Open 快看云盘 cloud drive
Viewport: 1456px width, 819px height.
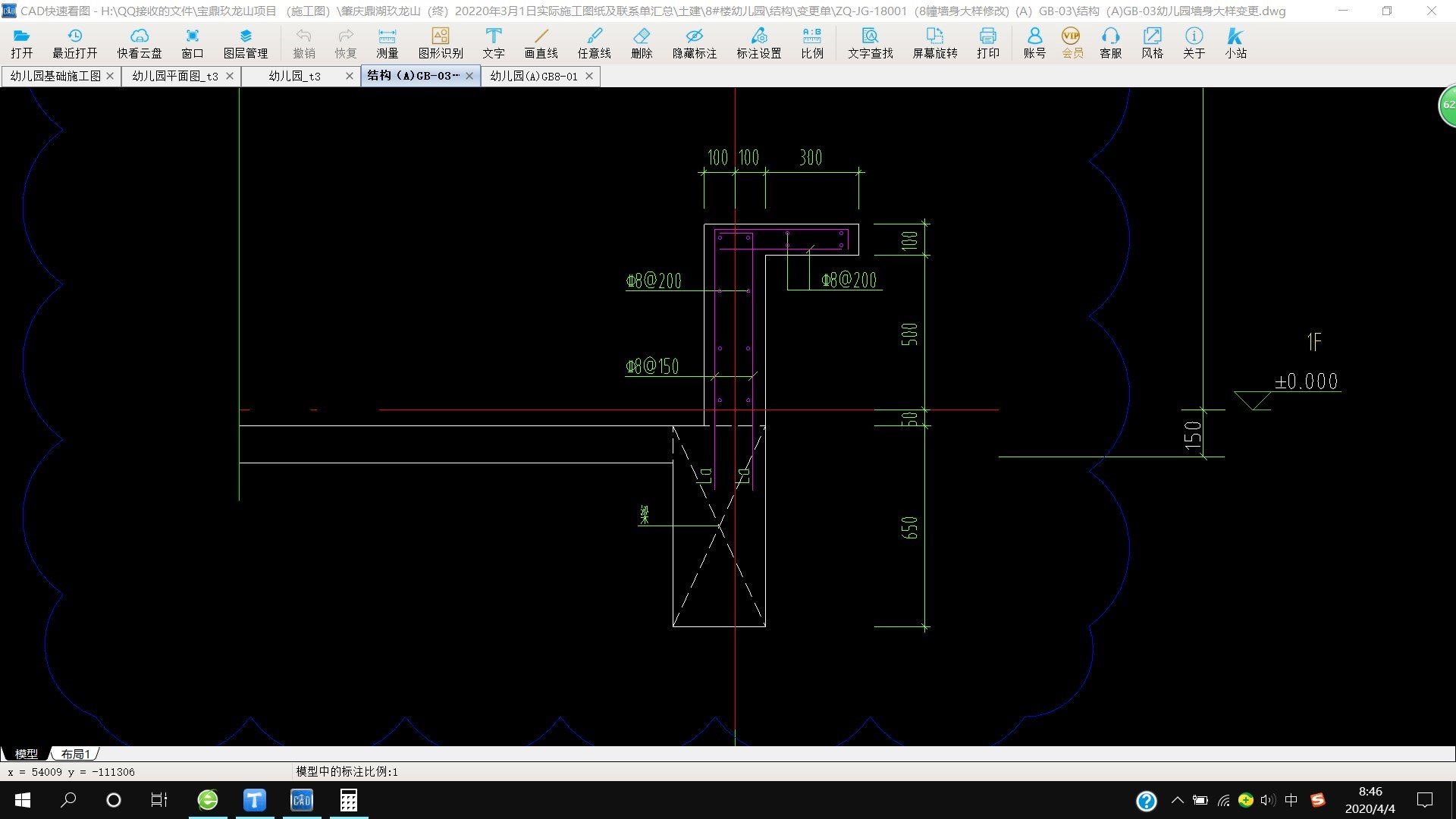coord(140,43)
